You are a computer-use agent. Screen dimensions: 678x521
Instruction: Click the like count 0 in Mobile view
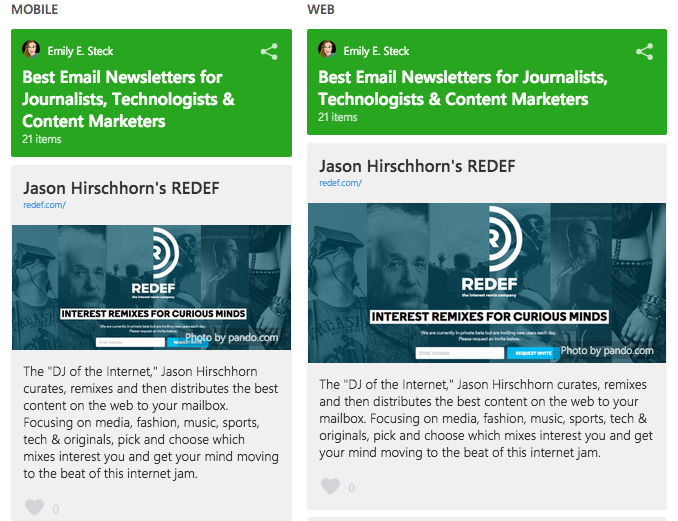[56, 509]
